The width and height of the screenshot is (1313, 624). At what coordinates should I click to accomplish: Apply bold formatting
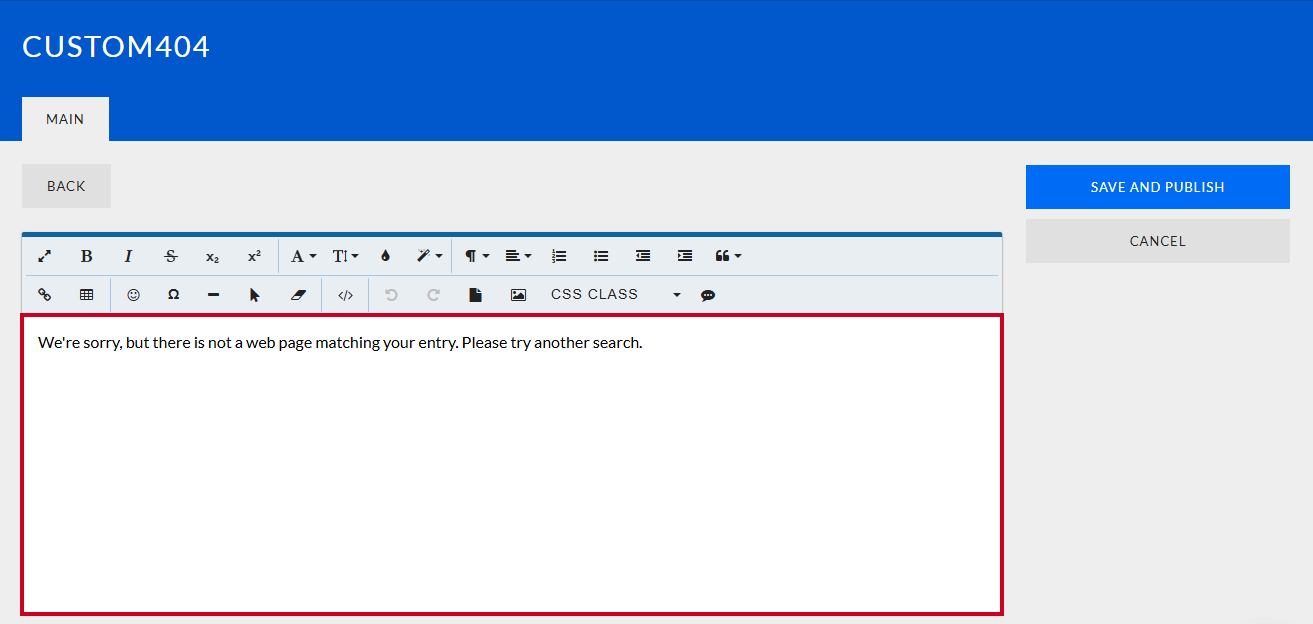click(86, 256)
